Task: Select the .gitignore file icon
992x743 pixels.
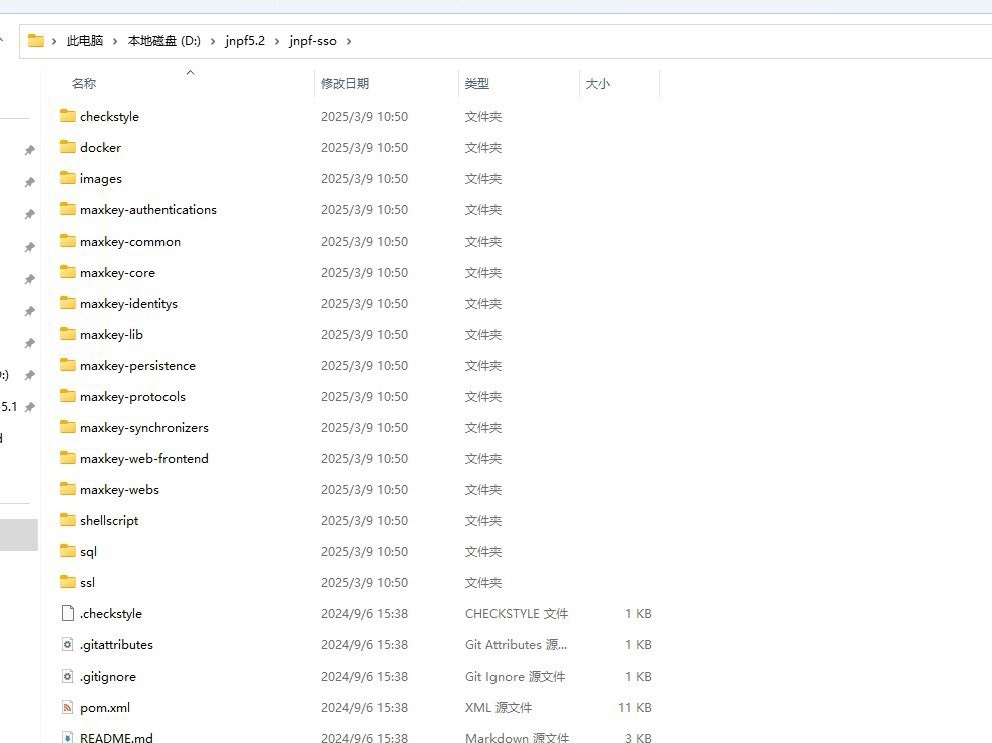Action: click(x=68, y=677)
